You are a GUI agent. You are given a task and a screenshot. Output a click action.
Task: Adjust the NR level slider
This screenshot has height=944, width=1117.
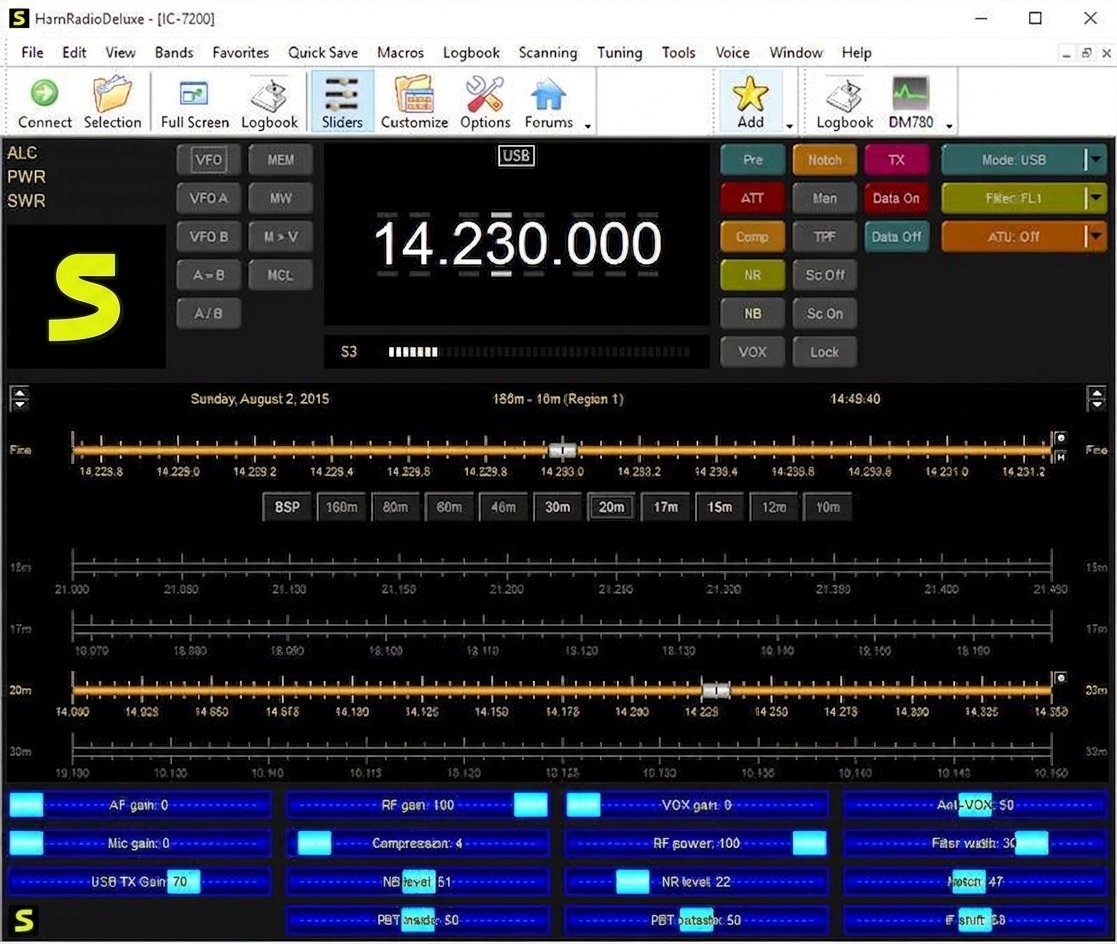(696, 882)
